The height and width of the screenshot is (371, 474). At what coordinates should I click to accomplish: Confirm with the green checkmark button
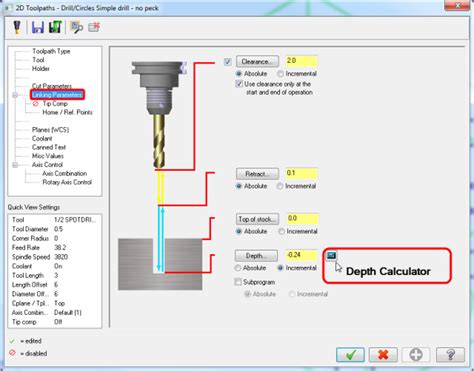[x=350, y=355]
